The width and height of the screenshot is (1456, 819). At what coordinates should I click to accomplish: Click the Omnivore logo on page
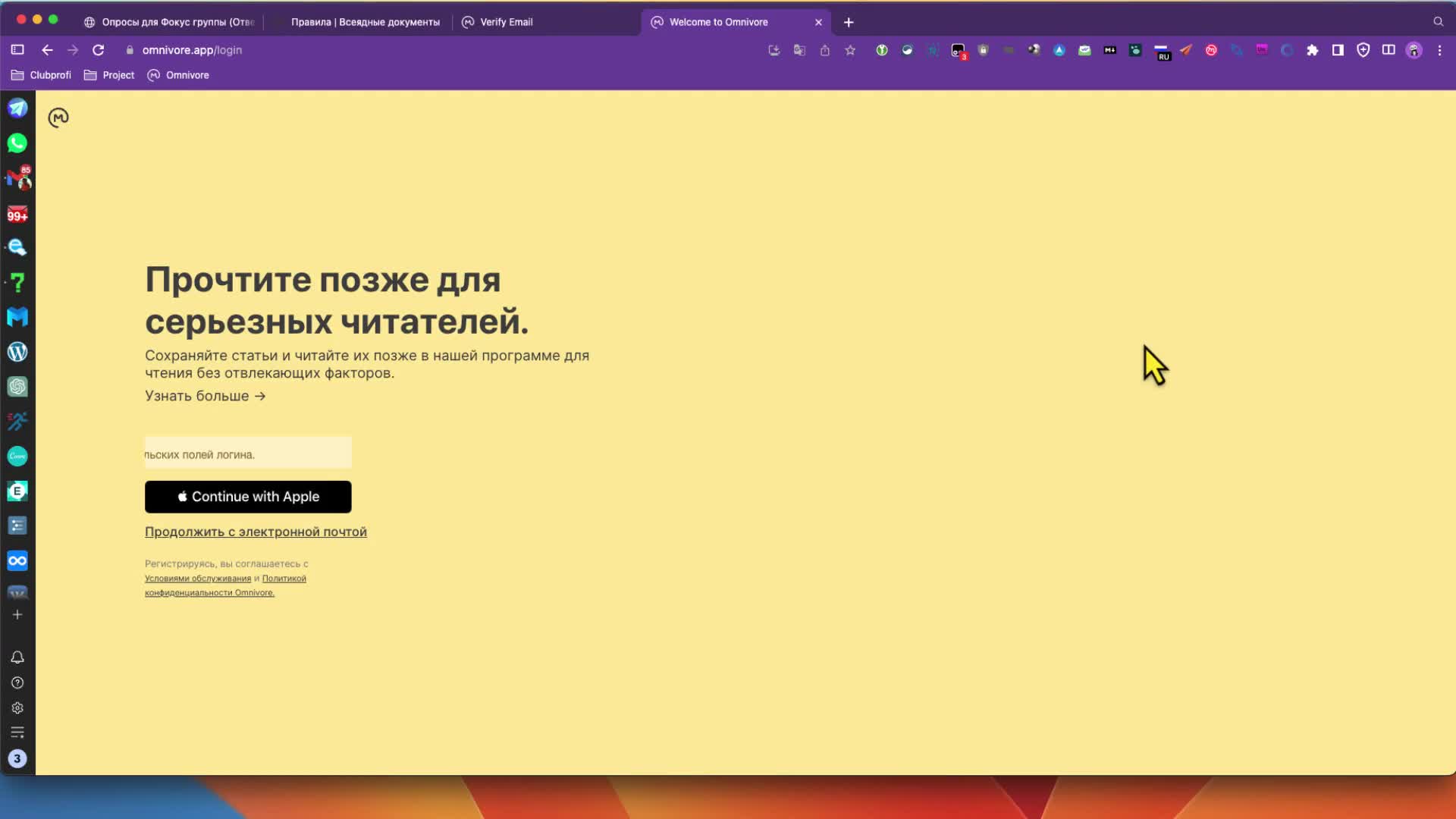pyautogui.click(x=58, y=118)
